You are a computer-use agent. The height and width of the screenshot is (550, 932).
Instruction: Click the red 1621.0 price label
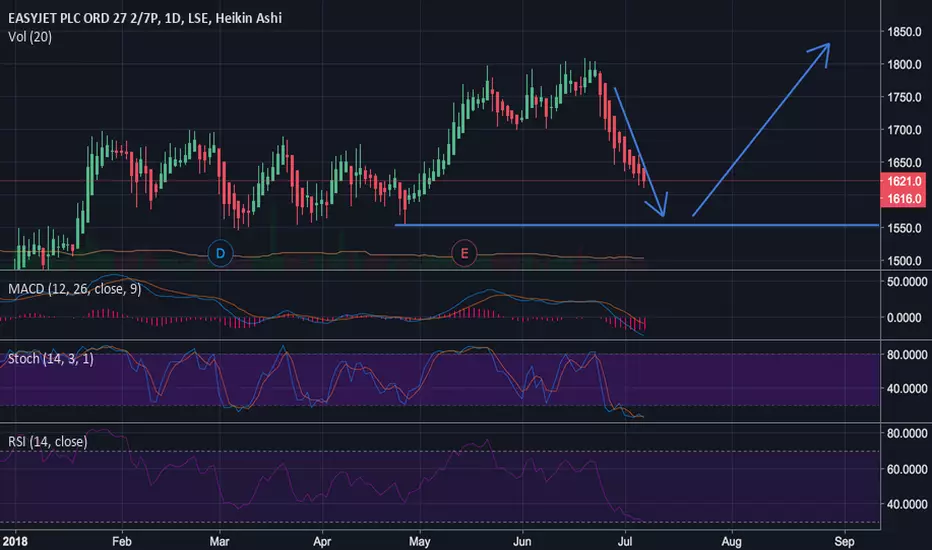(903, 181)
